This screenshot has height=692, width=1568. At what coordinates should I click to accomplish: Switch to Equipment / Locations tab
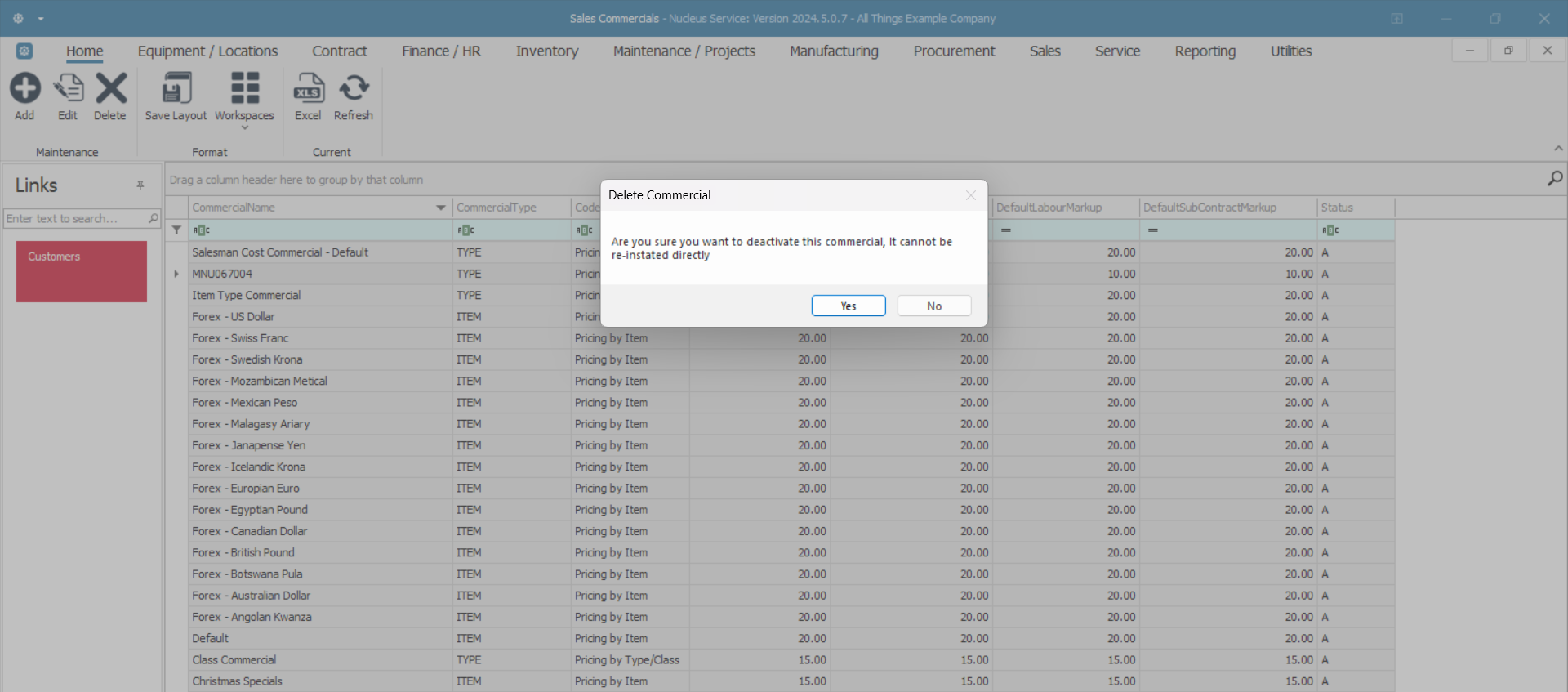coord(207,51)
